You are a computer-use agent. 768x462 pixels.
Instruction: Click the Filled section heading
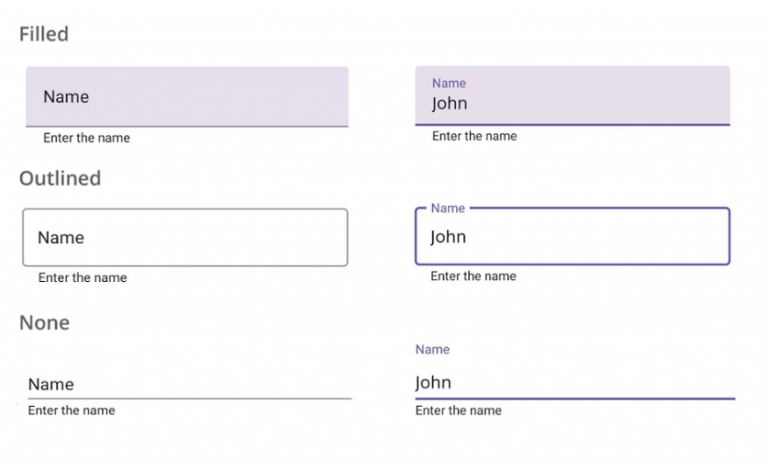44,34
